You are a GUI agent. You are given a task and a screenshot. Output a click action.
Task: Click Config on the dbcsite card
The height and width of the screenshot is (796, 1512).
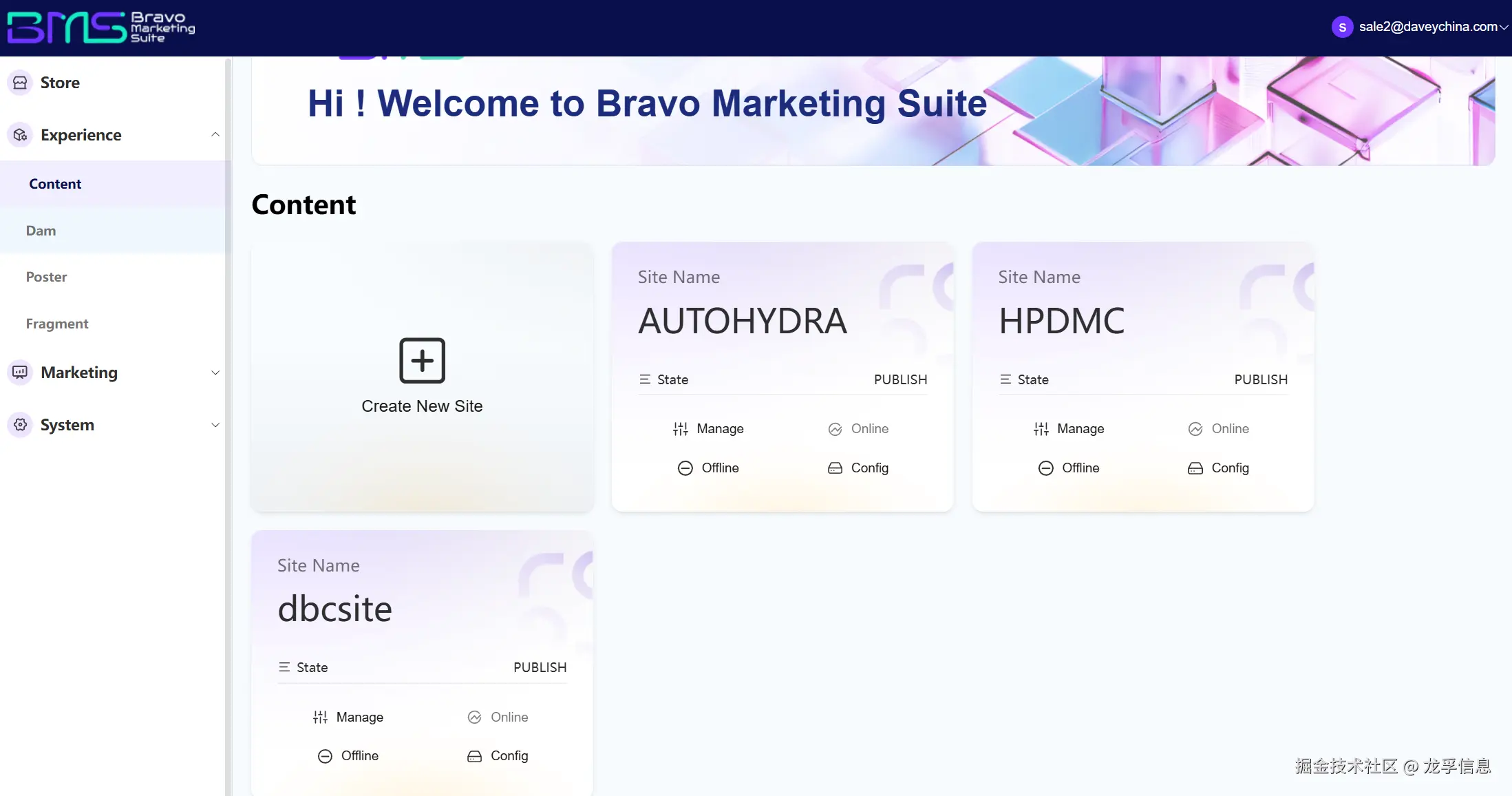pyautogui.click(x=509, y=756)
